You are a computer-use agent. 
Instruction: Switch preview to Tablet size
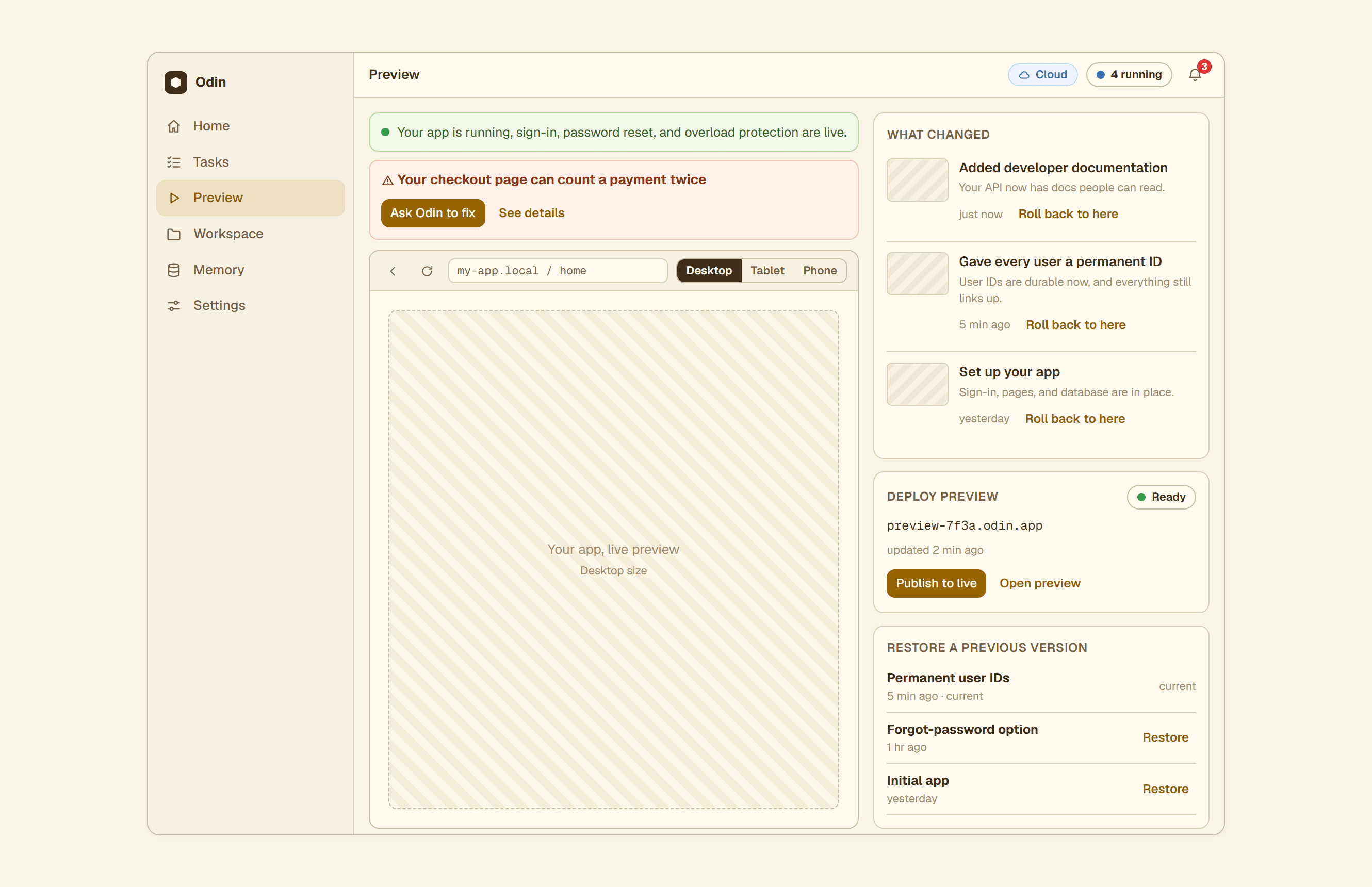tap(767, 271)
